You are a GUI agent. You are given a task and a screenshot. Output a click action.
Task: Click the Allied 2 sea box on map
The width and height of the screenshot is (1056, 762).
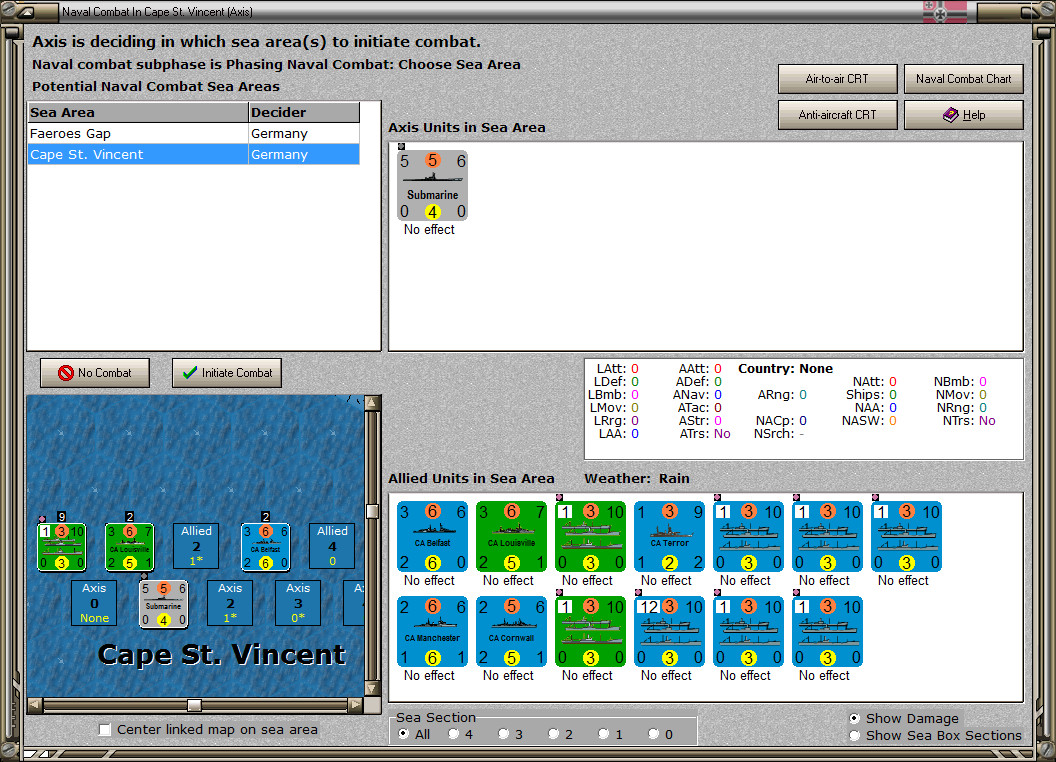tap(196, 546)
